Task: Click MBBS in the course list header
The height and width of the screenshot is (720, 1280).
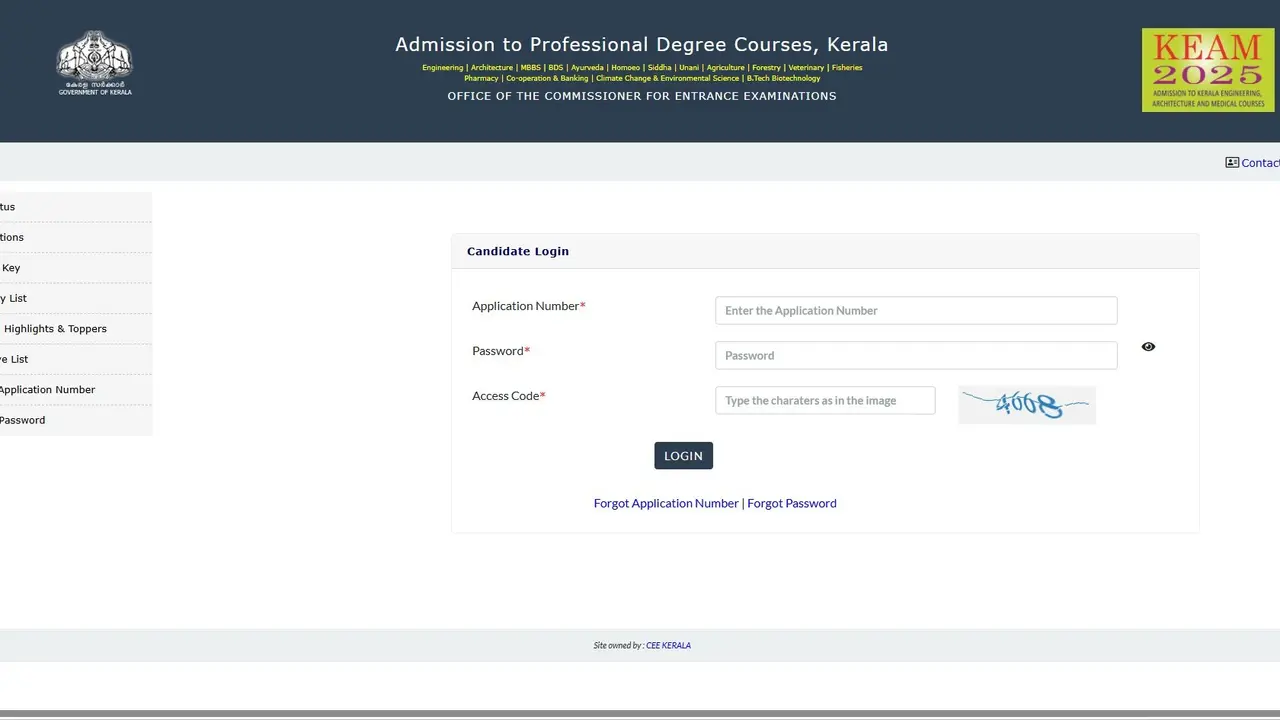Action: [530, 67]
